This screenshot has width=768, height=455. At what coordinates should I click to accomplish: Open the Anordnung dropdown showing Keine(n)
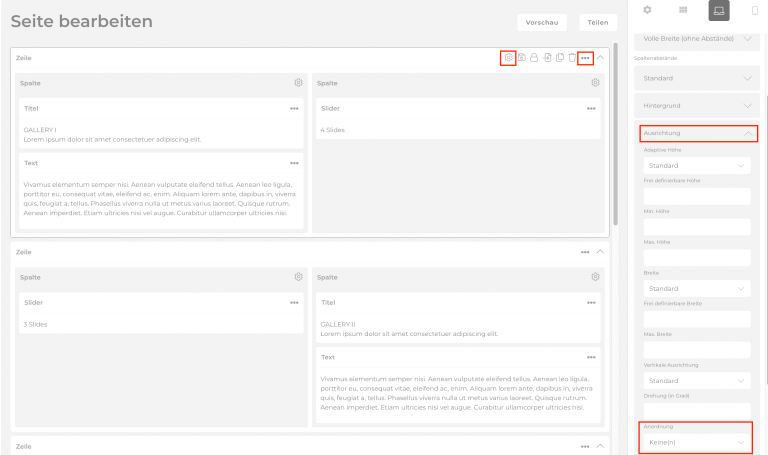coord(697,441)
